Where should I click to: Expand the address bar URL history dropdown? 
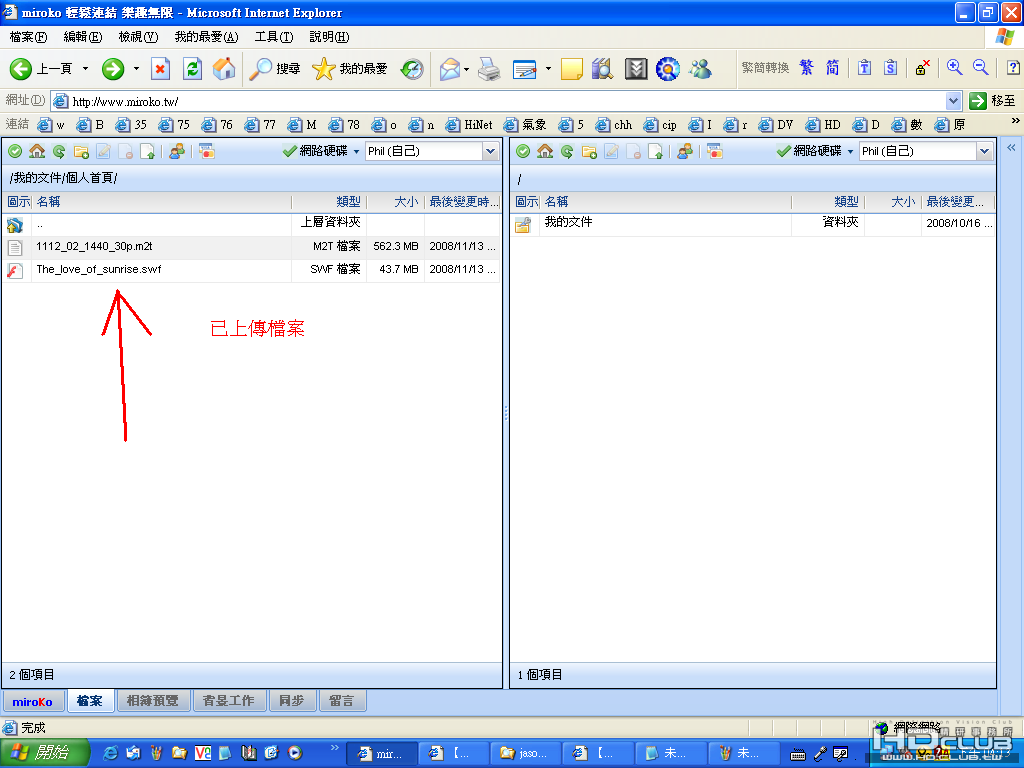point(953,101)
